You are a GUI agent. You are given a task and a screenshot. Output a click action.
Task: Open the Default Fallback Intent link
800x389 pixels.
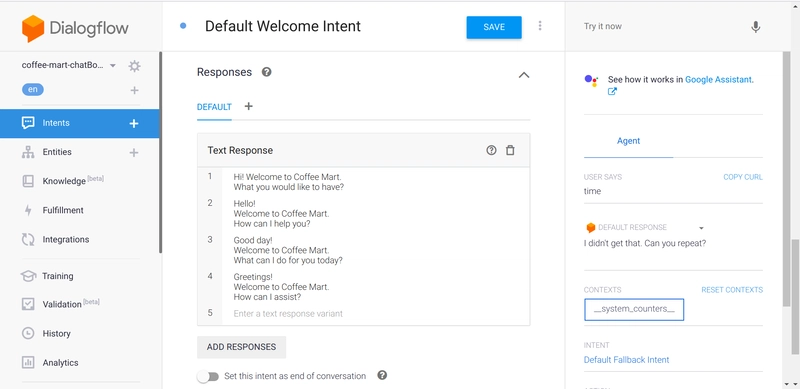point(627,360)
